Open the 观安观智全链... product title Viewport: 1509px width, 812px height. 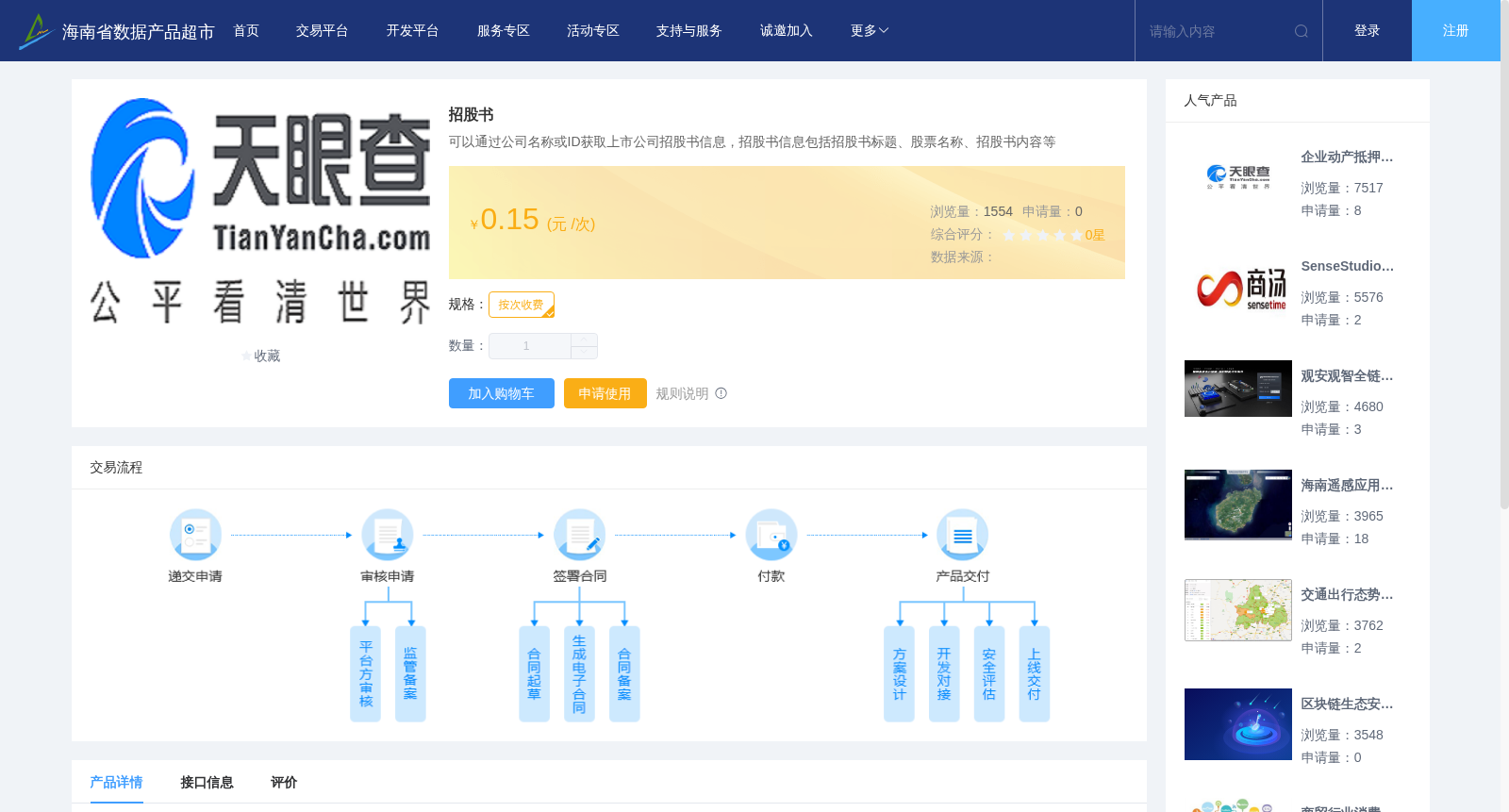[1347, 376]
